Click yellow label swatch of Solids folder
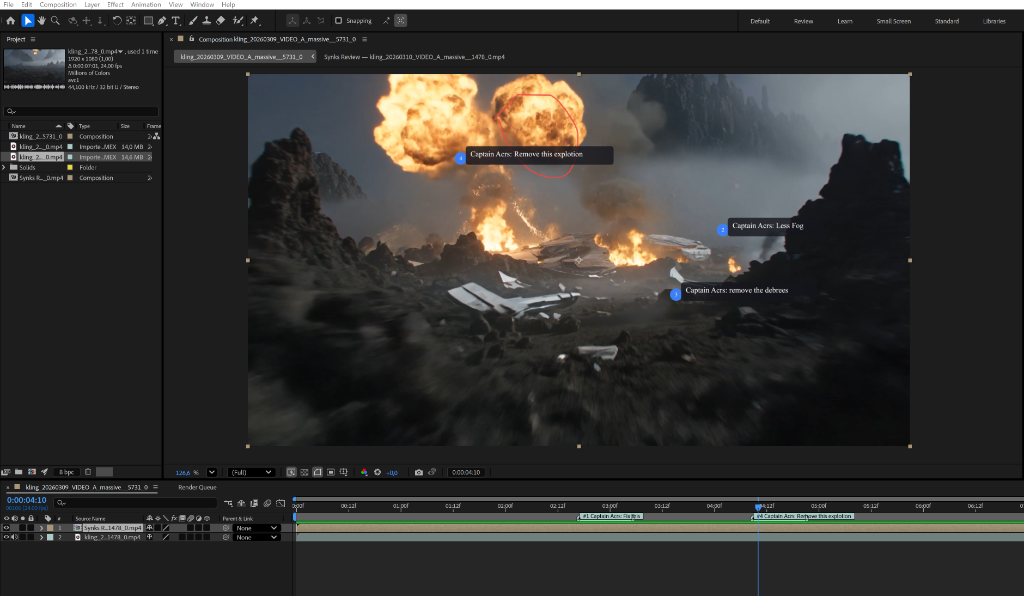The height and width of the screenshot is (596, 1024). click(71, 167)
